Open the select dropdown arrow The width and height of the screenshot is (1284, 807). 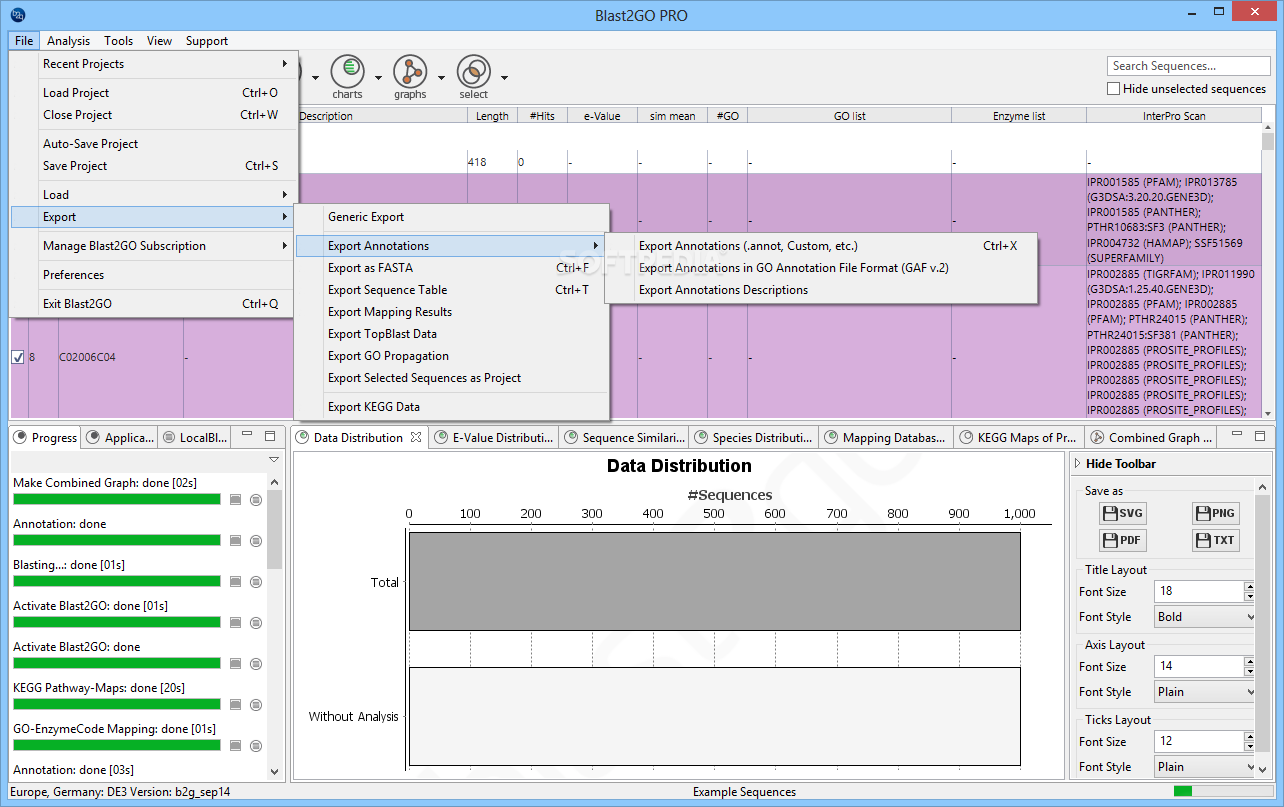point(504,77)
